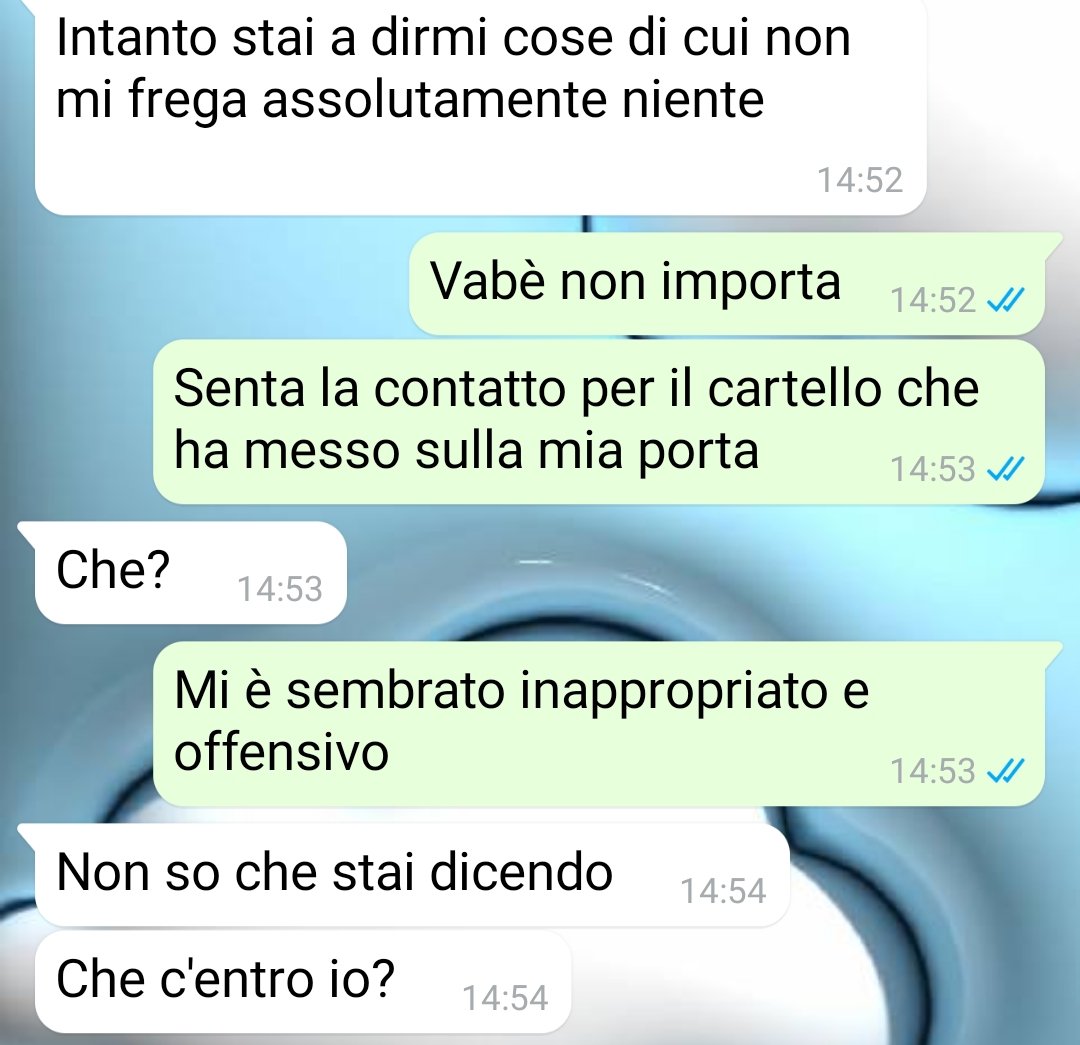Click the 14:54 timestamp beside 'Non so che stai dicendo'
The image size is (1080, 1045).
[723, 891]
